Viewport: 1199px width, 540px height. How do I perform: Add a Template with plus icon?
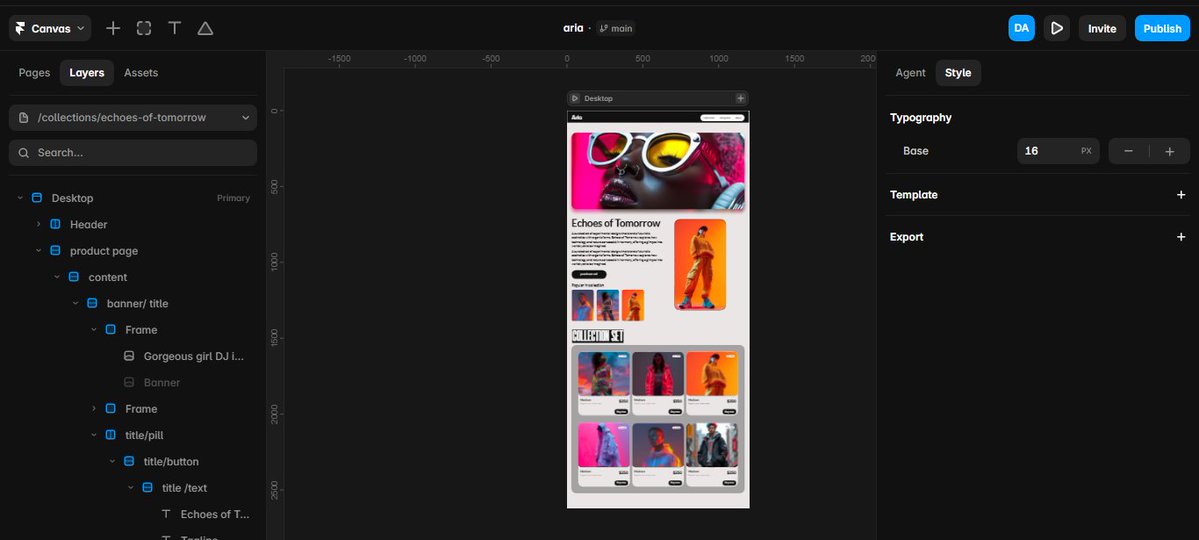(1181, 195)
